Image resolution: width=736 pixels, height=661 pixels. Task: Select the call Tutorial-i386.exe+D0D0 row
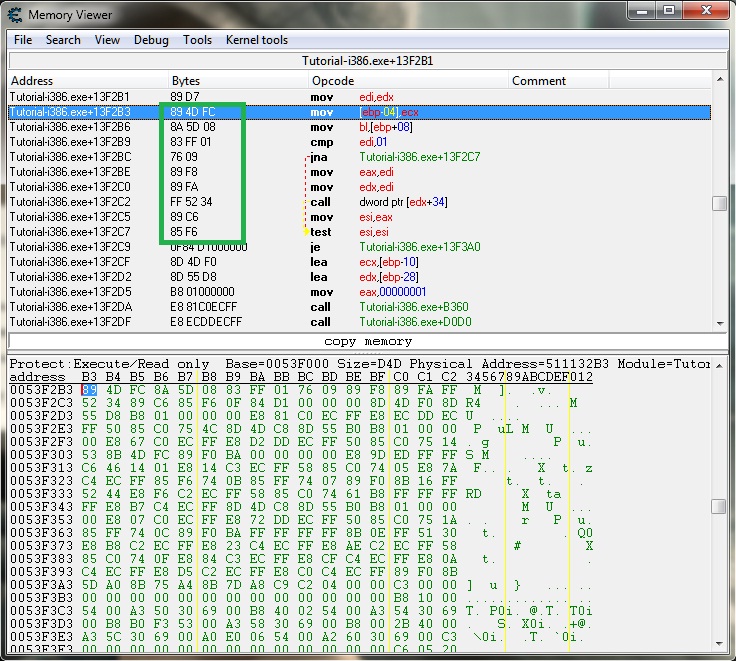360,322
